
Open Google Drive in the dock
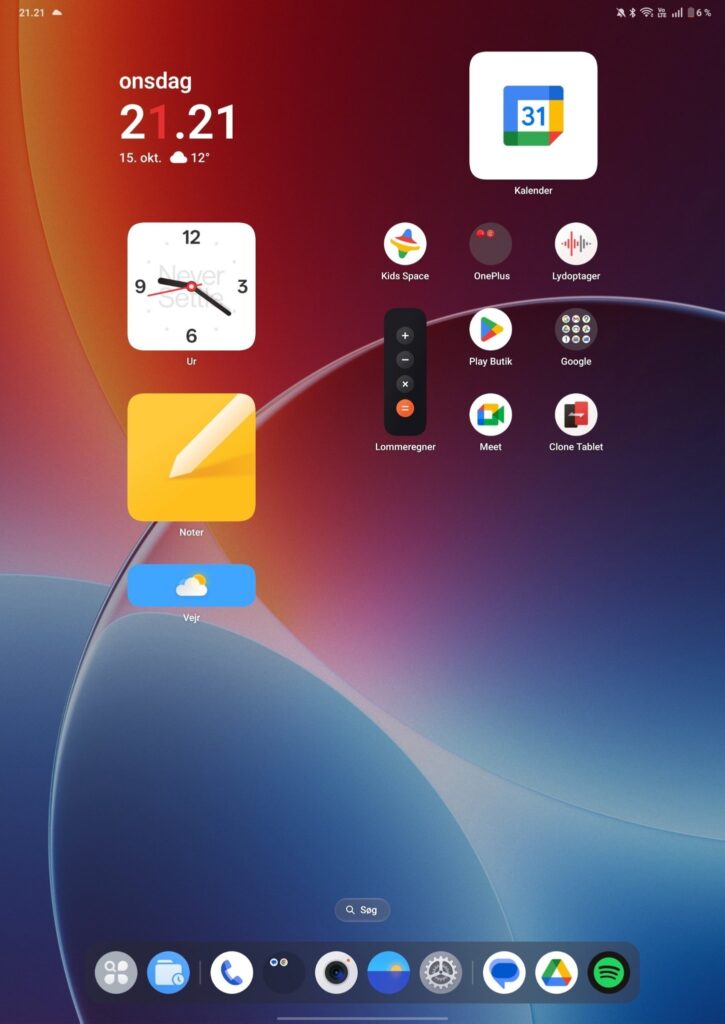pos(556,972)
